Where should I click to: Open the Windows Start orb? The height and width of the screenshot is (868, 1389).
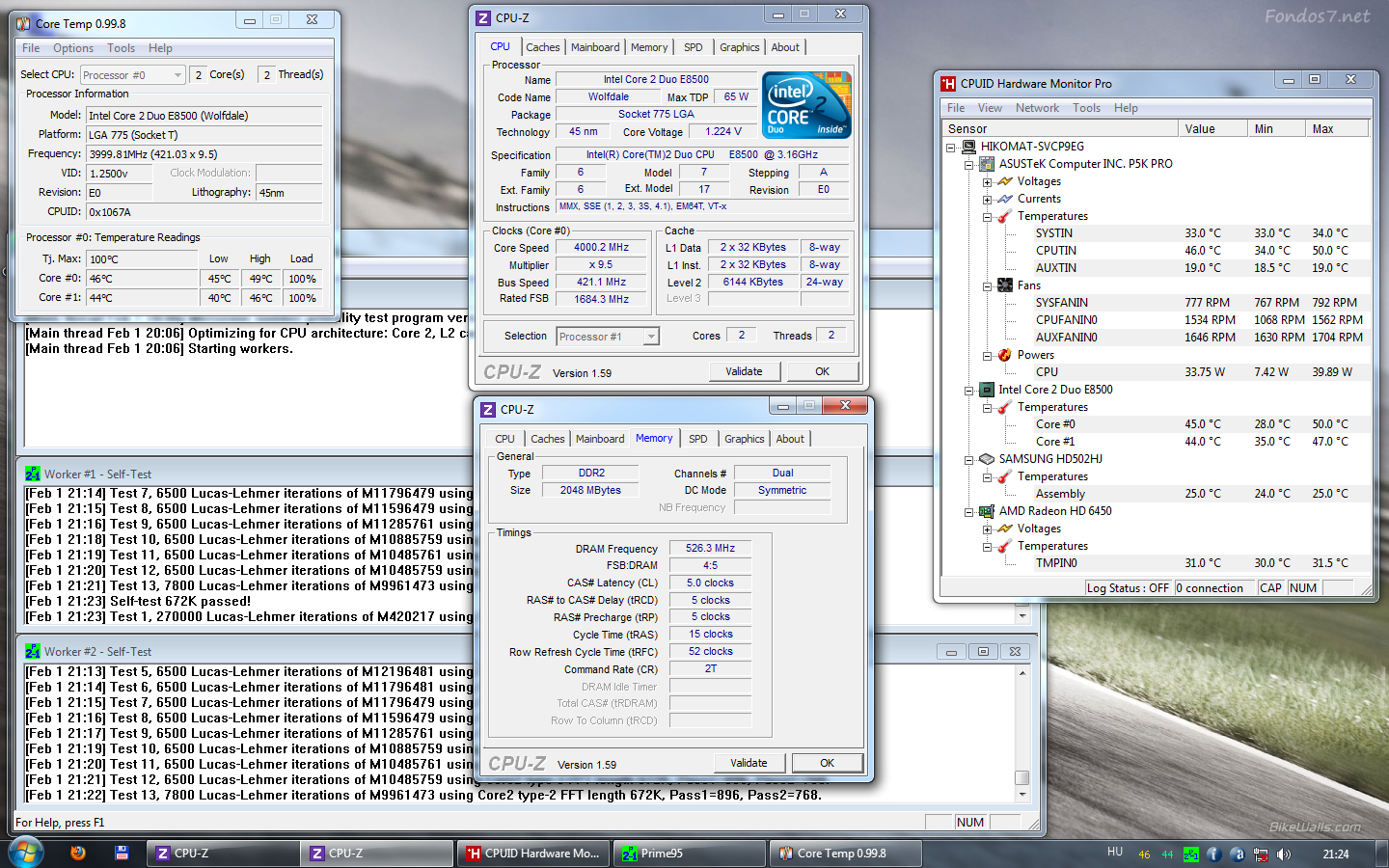[26, 854]
